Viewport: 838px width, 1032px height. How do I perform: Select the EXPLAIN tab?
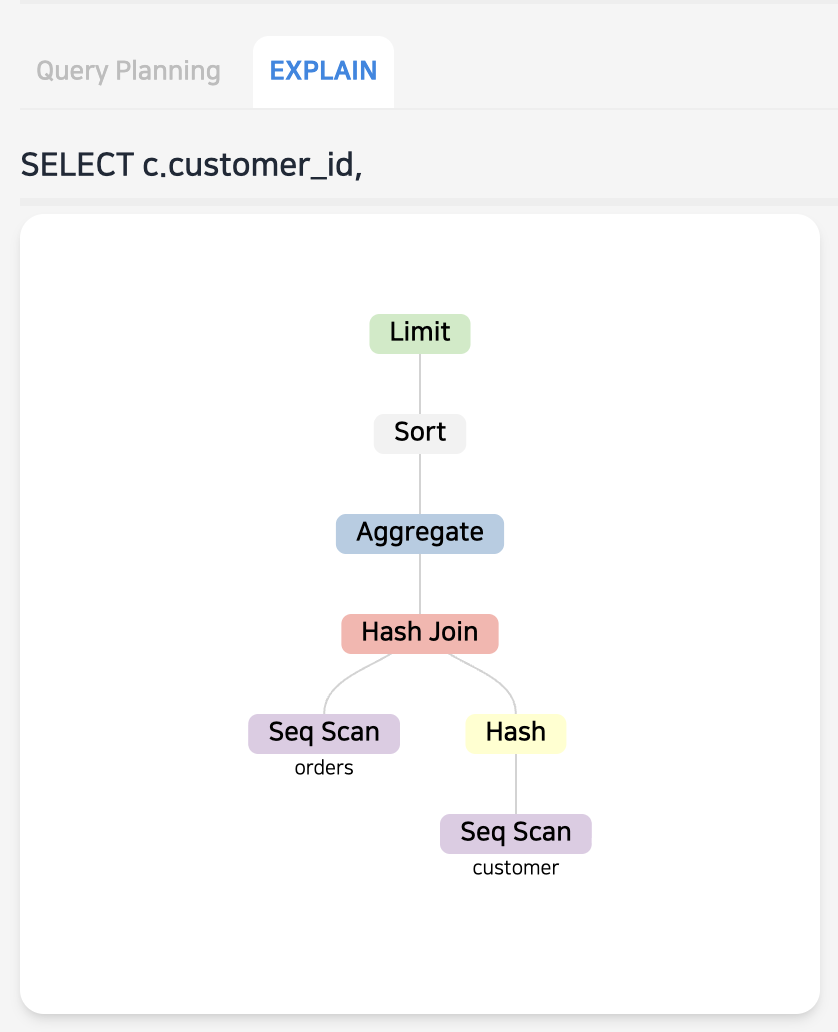pos(323,72)
